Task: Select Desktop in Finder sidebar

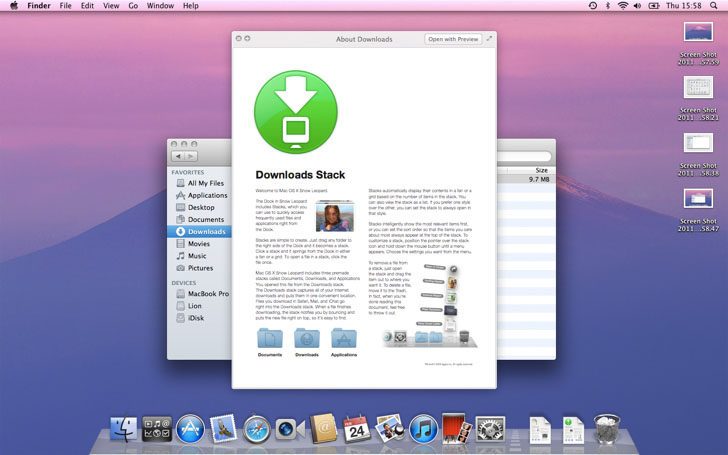Action: coord(201,208)
